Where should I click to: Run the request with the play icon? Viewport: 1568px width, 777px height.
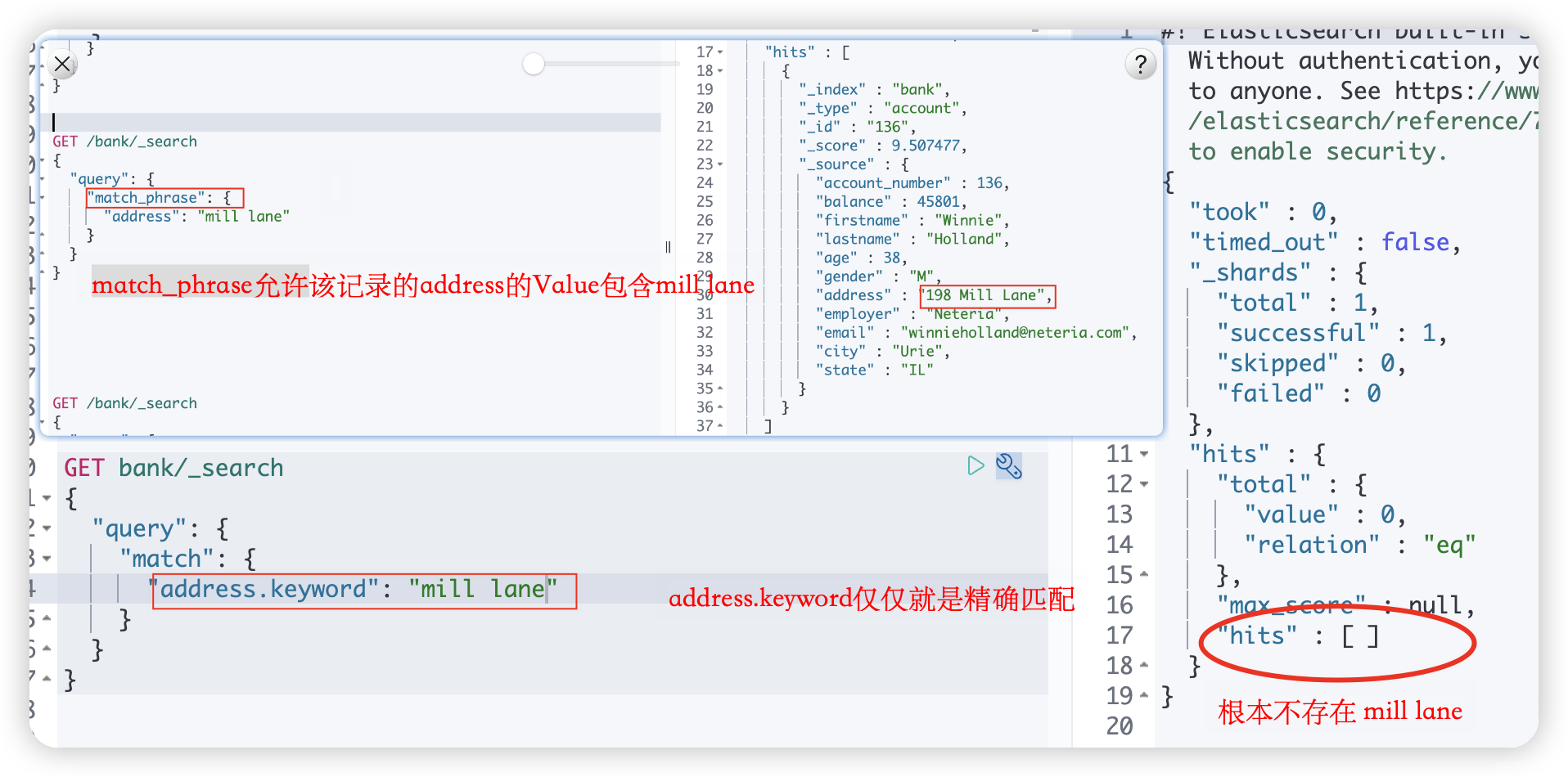(975, 466)
